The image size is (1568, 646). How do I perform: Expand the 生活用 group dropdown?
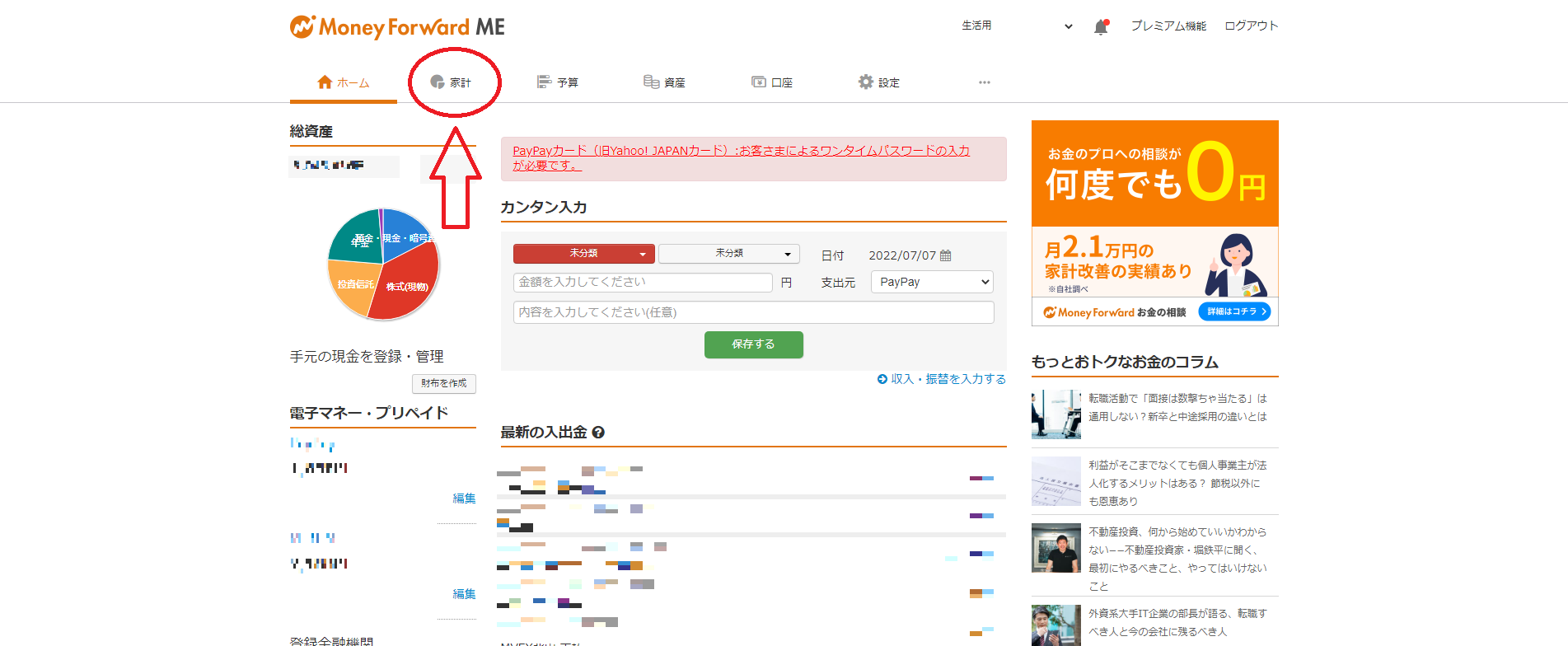click(x=1018, y=26)
